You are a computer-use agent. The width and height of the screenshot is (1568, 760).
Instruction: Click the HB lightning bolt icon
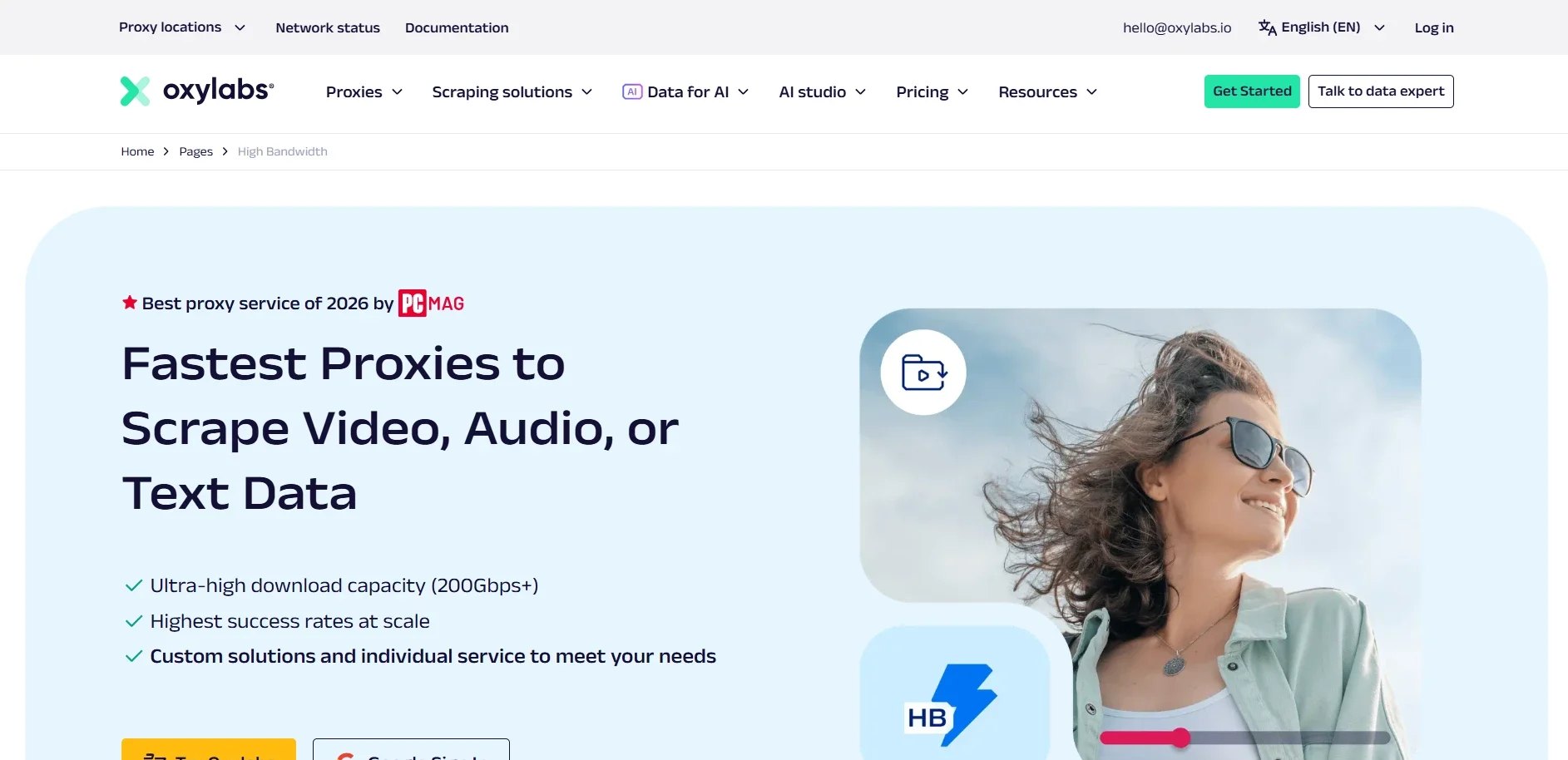(952, 704)
